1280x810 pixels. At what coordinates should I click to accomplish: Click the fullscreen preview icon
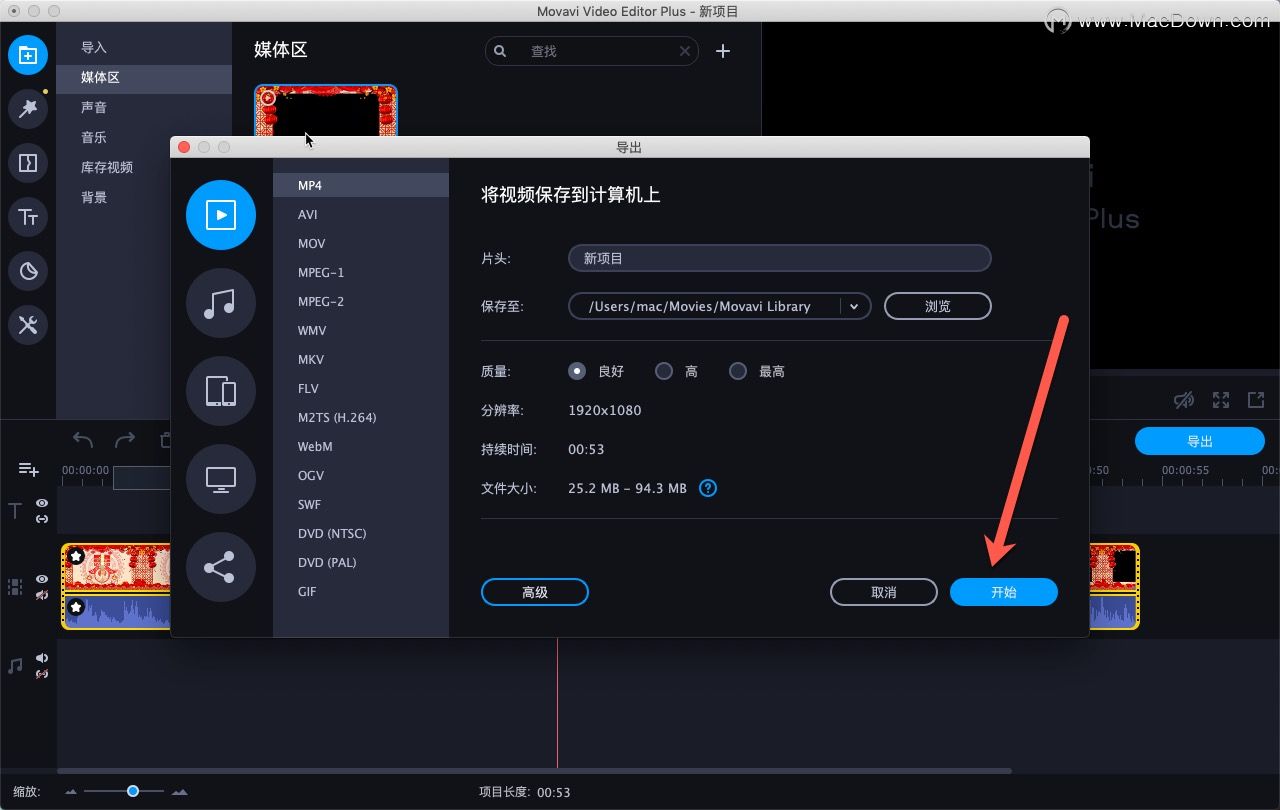[1221, 400]
